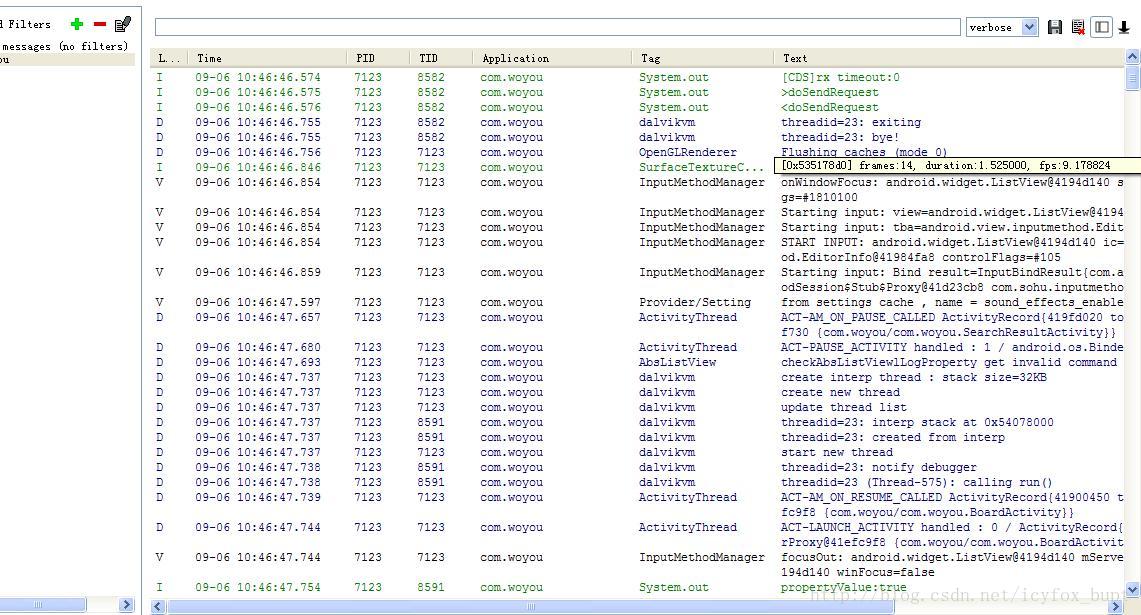Select the ACT-LAUNCH_ACTIVITY handled message
Image resolution: width=1141 pixels, height=615 pixels.
(952, 534)
